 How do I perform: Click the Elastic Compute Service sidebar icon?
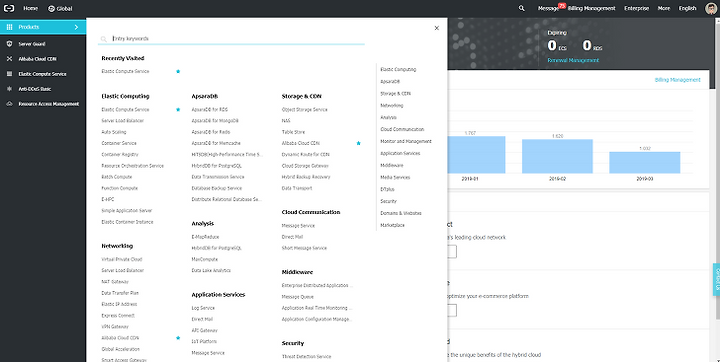9,74
